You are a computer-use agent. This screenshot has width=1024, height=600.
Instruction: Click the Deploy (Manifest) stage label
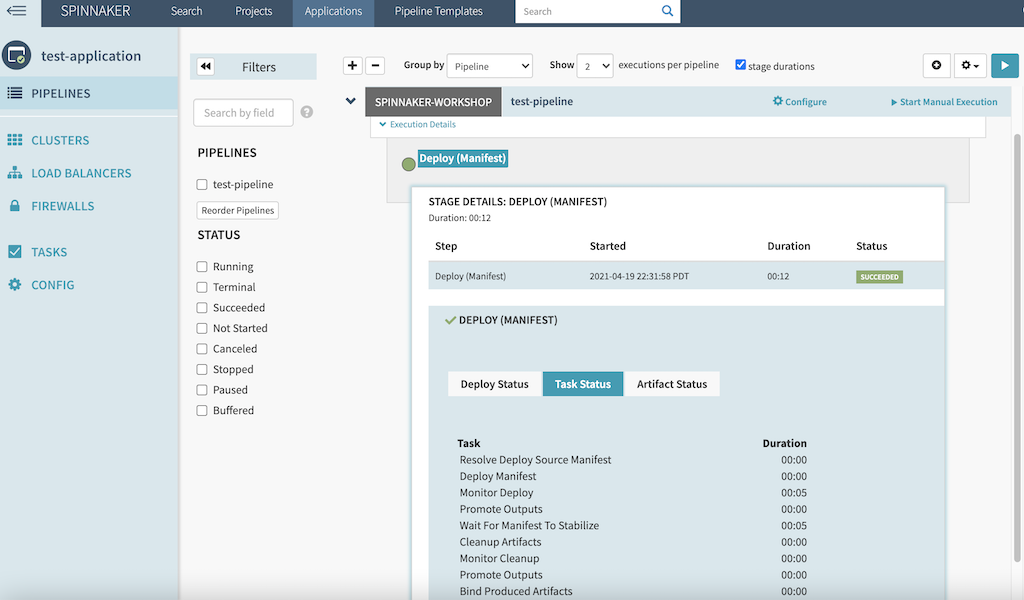click(462, 158)
